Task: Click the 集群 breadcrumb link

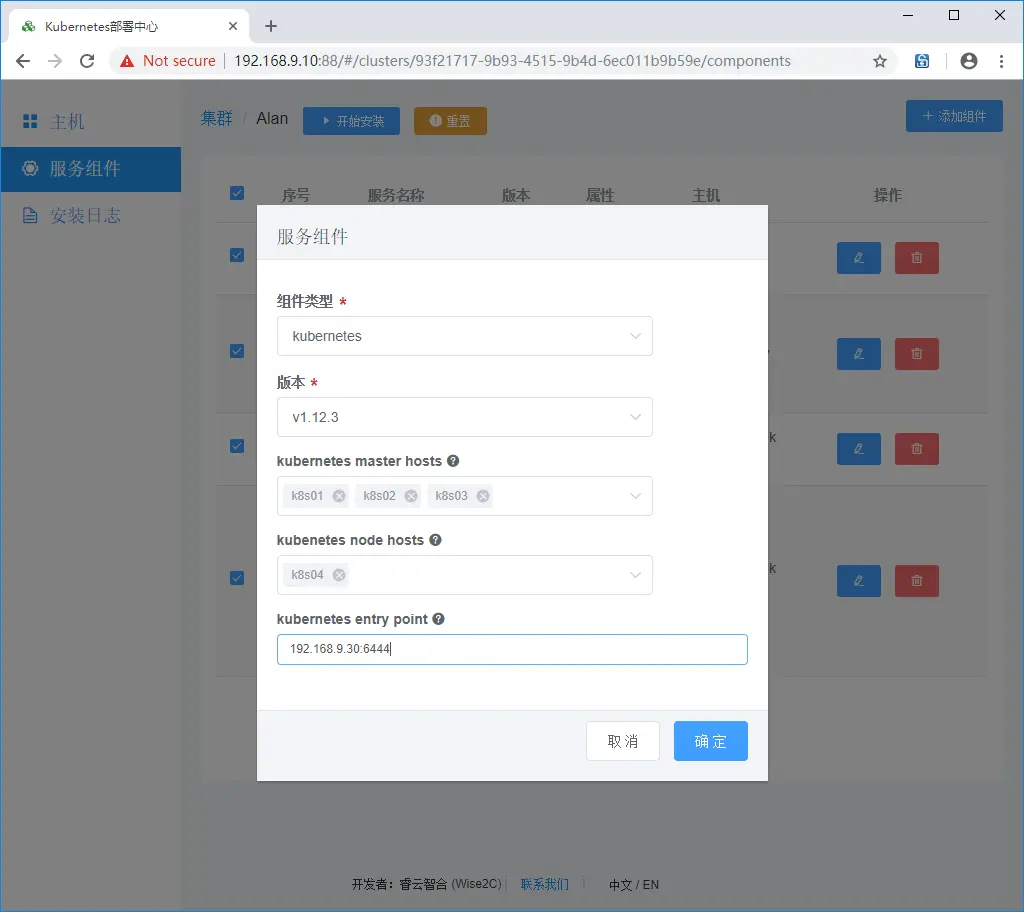Action: pos(216,118)
